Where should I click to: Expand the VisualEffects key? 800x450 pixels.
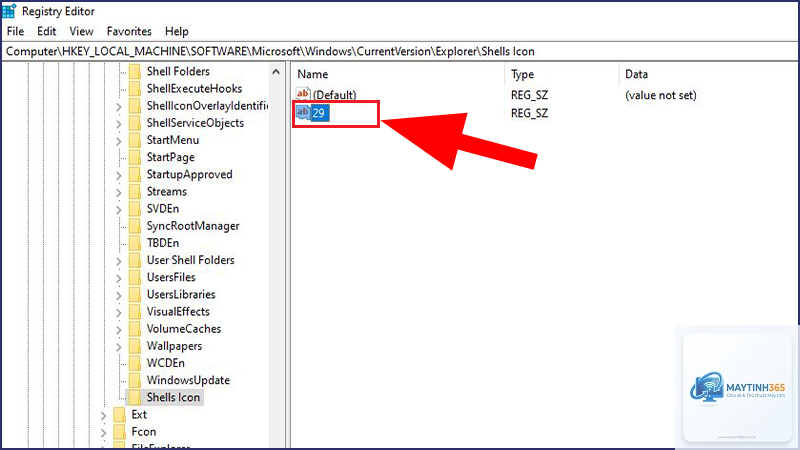[118, 312]
